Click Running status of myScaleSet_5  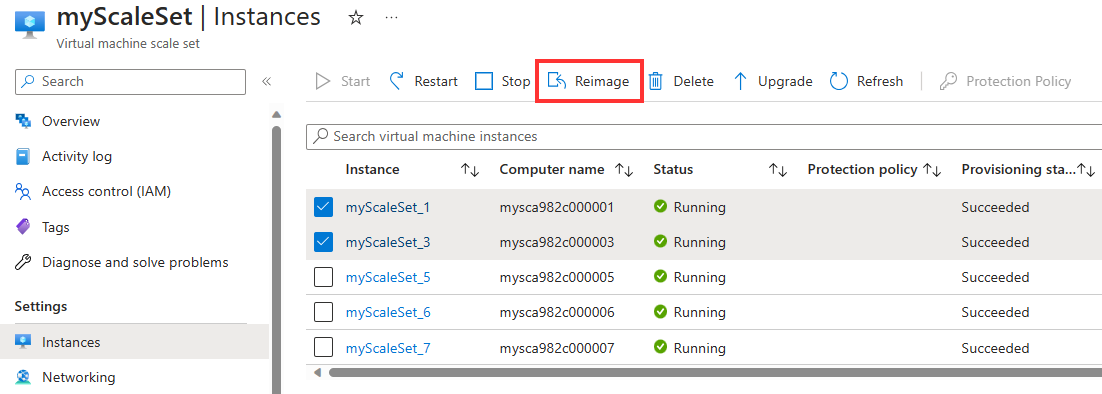point(689,277)
